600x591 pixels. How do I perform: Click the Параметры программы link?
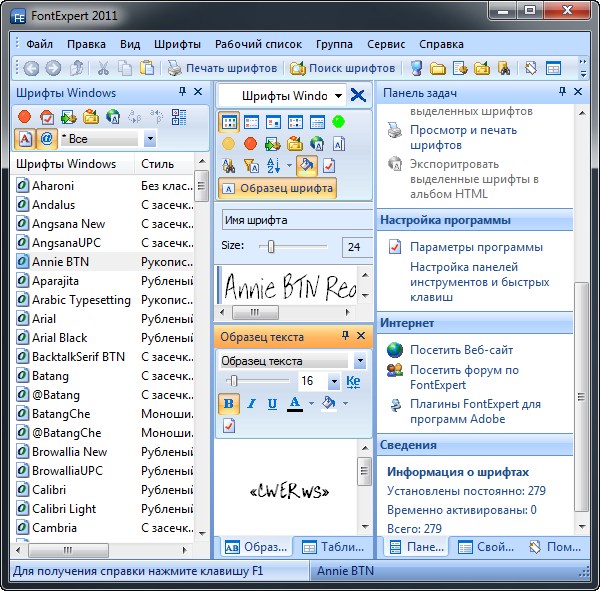476,246
